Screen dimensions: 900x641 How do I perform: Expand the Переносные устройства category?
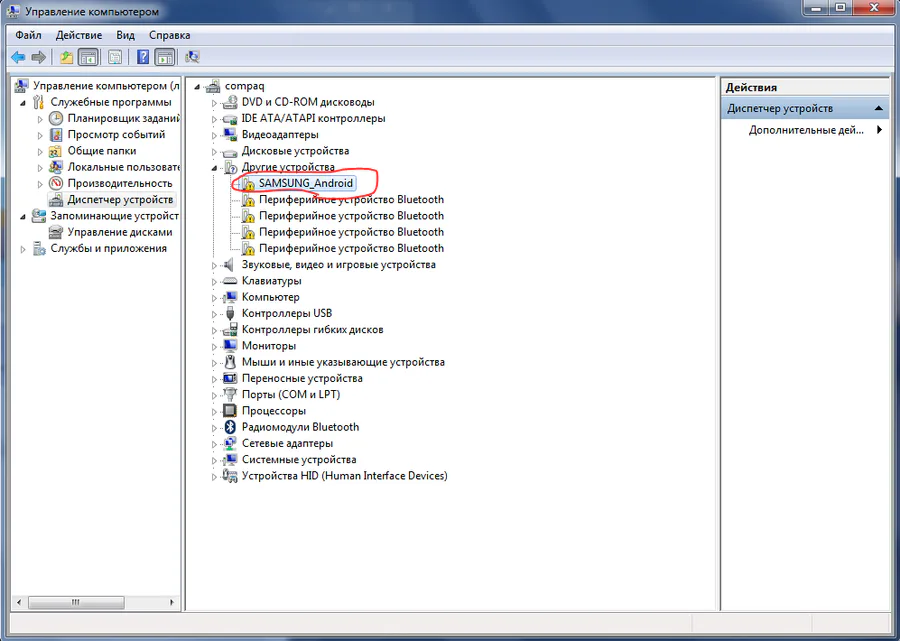[214, 379]
